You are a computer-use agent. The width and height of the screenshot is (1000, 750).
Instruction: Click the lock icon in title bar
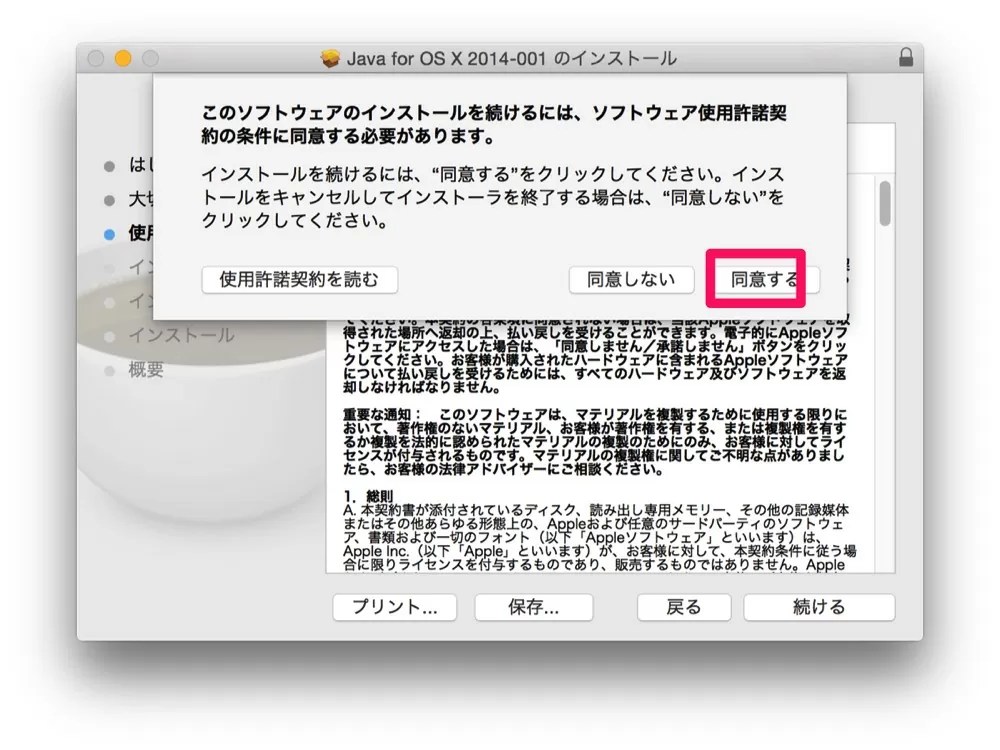pyautogui.click(x=906, y=57)
